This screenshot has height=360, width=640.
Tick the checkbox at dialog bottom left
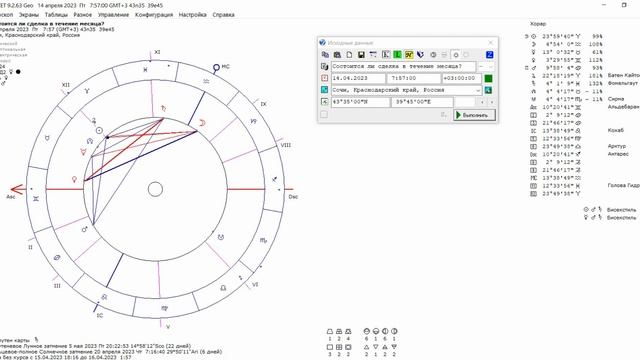point(324,115)
